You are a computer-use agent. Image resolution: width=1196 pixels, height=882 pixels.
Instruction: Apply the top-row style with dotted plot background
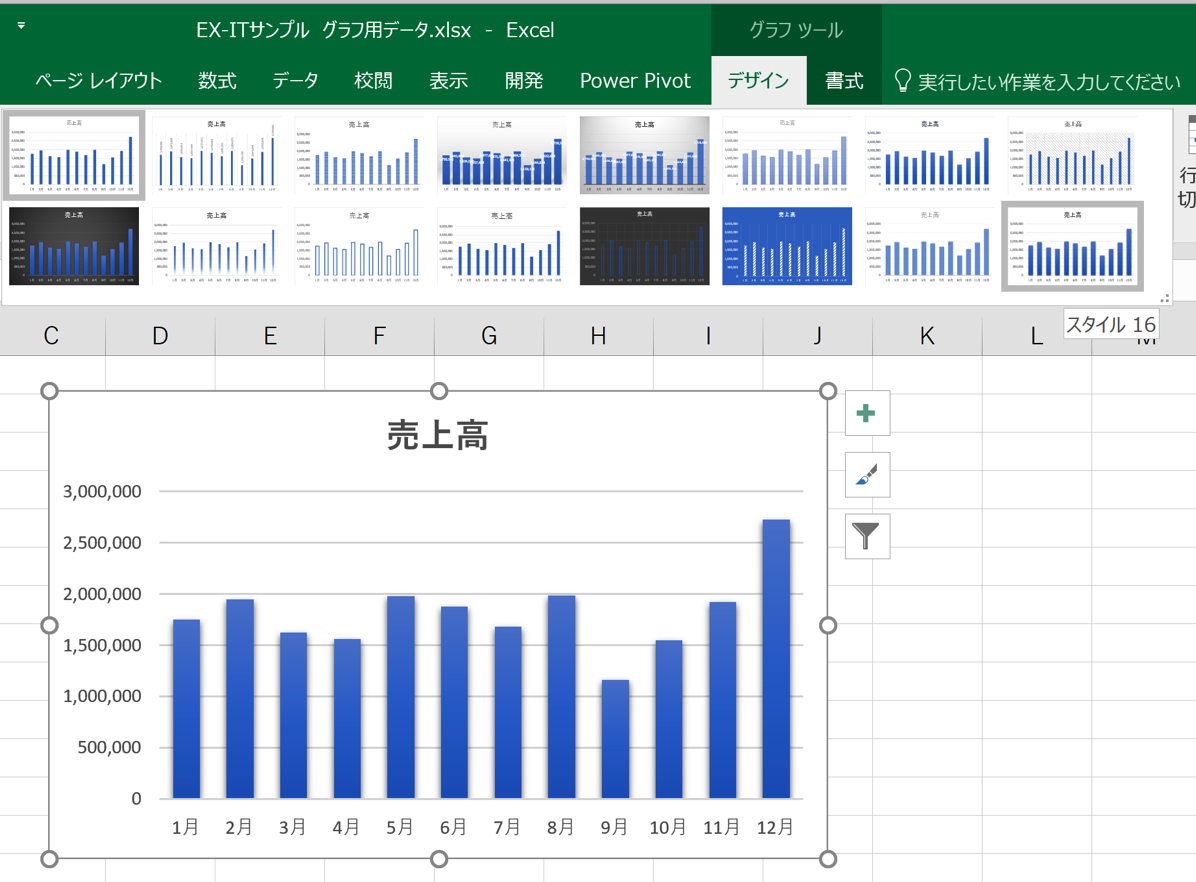coord(1072,156)
